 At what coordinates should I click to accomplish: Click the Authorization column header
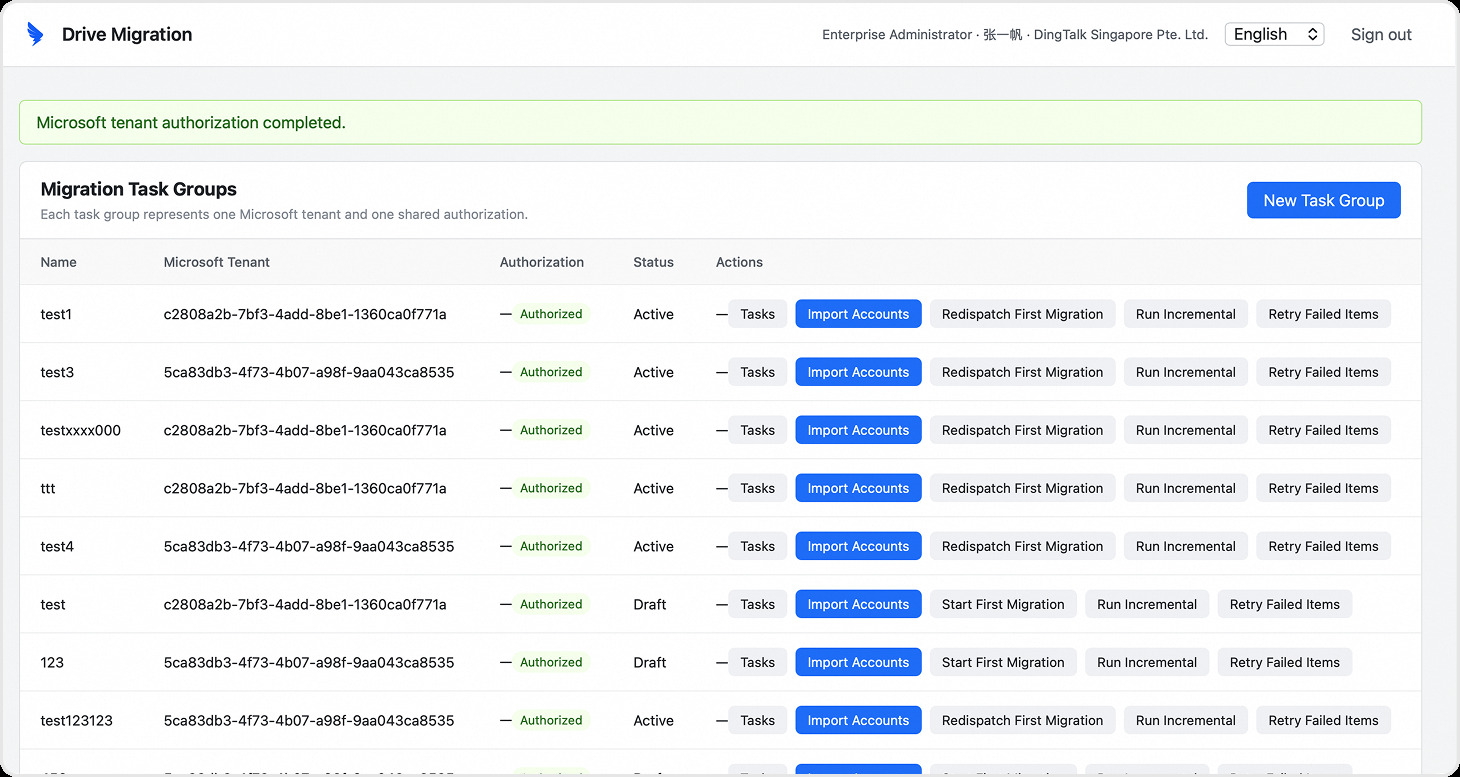click(x=542, y=262)
